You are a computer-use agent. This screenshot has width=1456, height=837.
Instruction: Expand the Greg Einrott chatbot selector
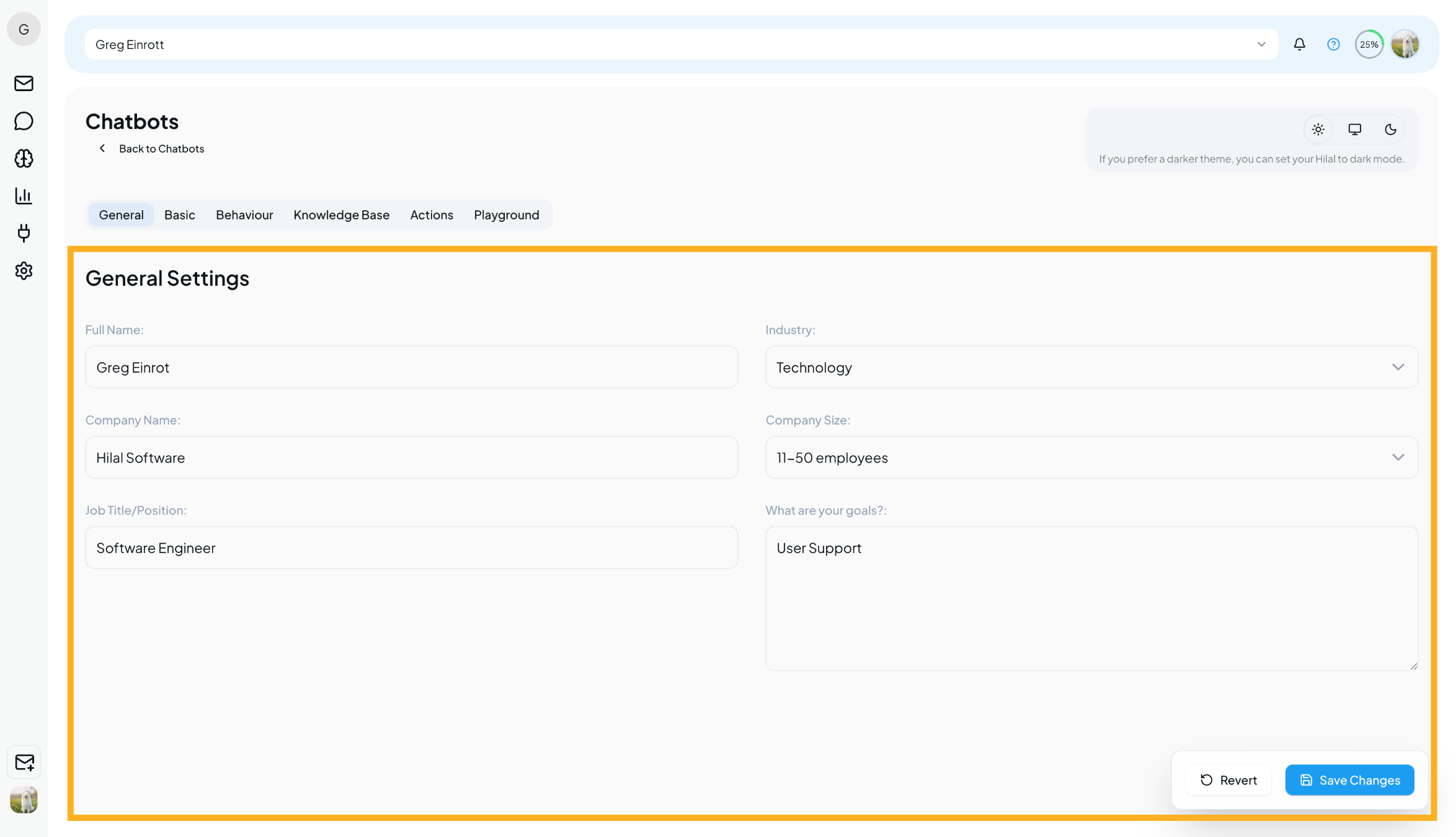pyautogui.click(x=1261, y=44)
